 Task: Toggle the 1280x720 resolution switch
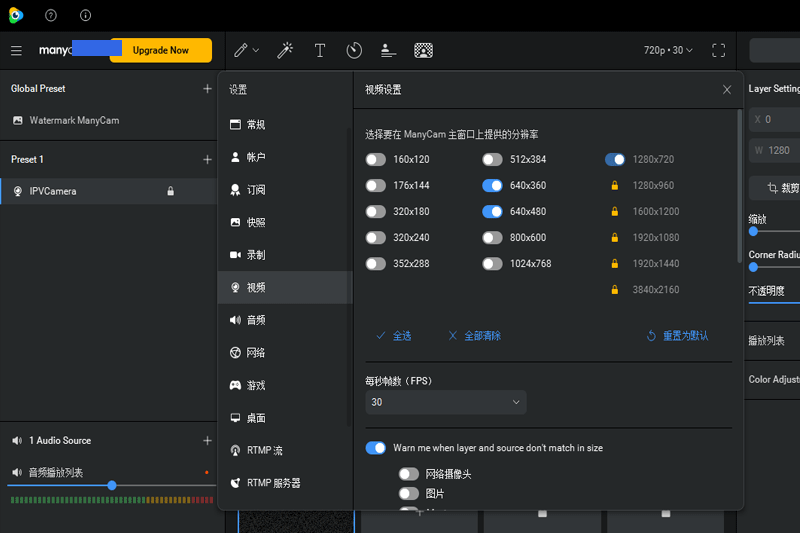point(615,160)
